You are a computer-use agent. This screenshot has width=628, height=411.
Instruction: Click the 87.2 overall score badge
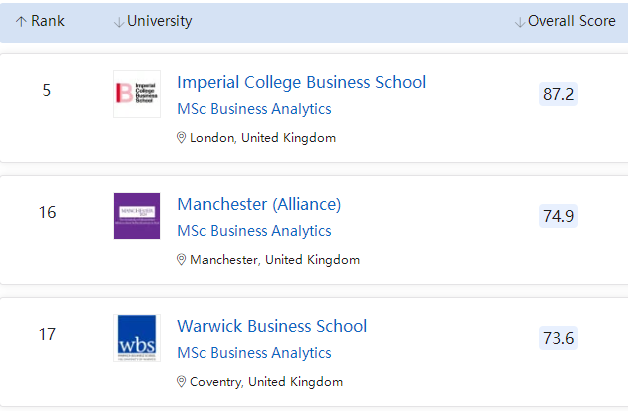click(x=558, y=94)
